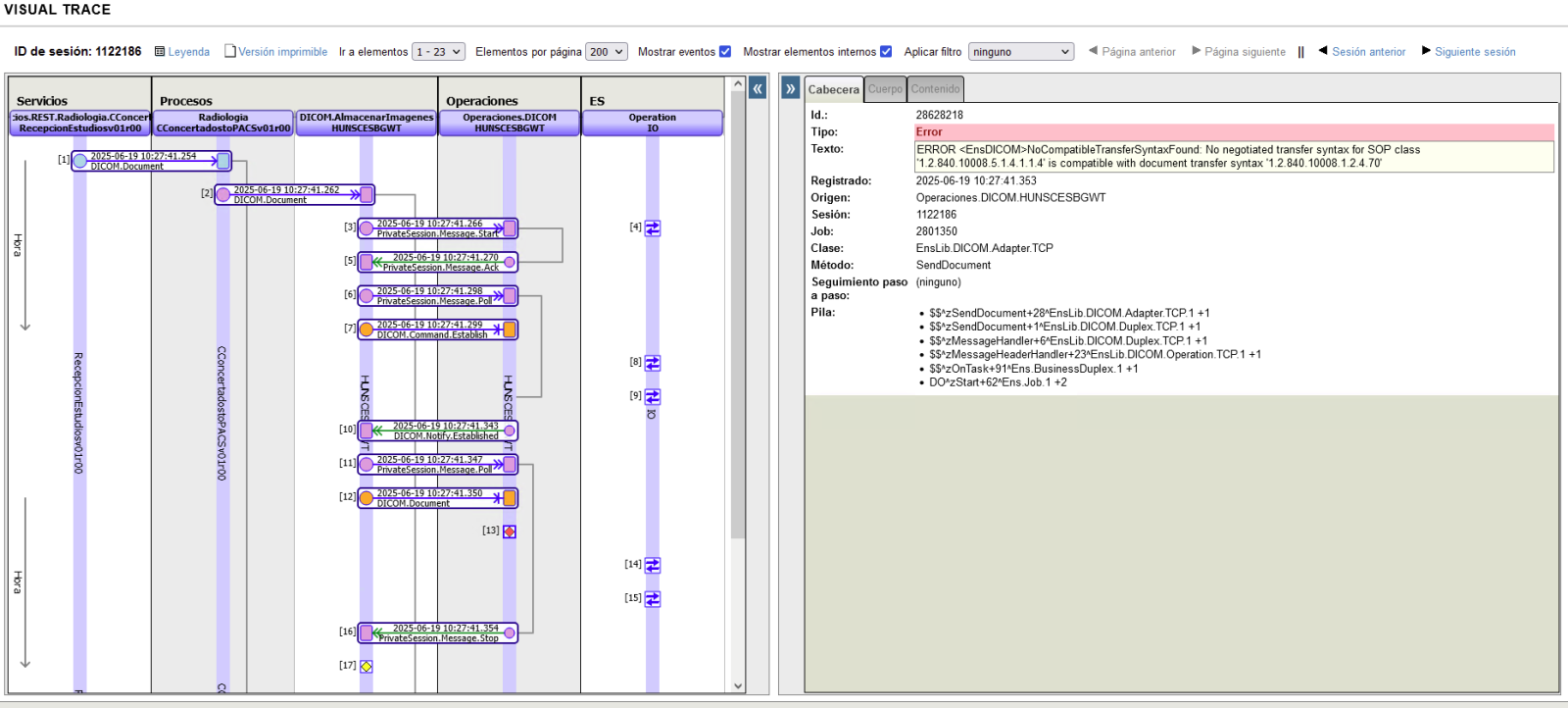Screen dimensions: 1568x708
Task: Toggle the Mostrar eventos checkbox
Action: pyautogui.click(x=725, y=52)
